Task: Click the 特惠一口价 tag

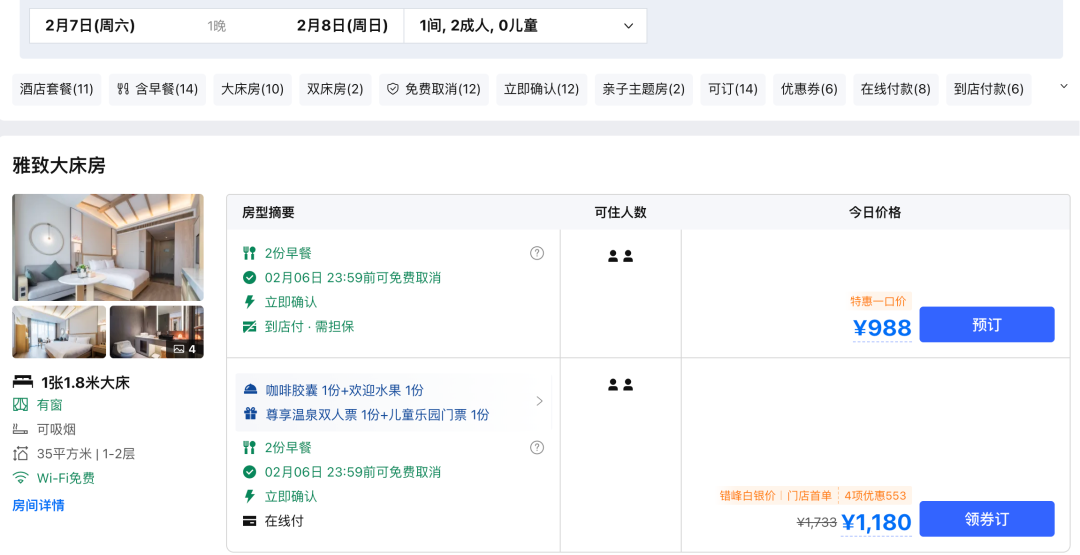Action: point(878,301)
